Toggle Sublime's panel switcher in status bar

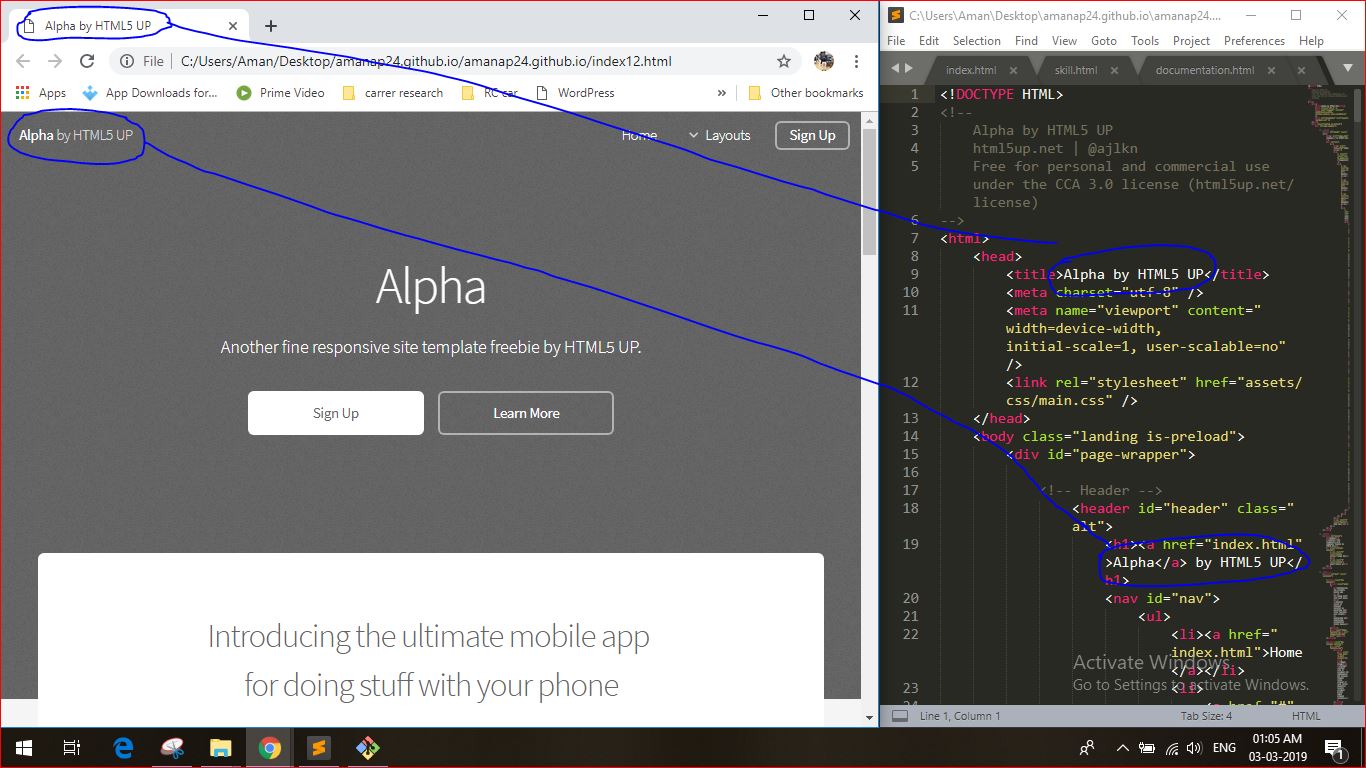[899, 716]
